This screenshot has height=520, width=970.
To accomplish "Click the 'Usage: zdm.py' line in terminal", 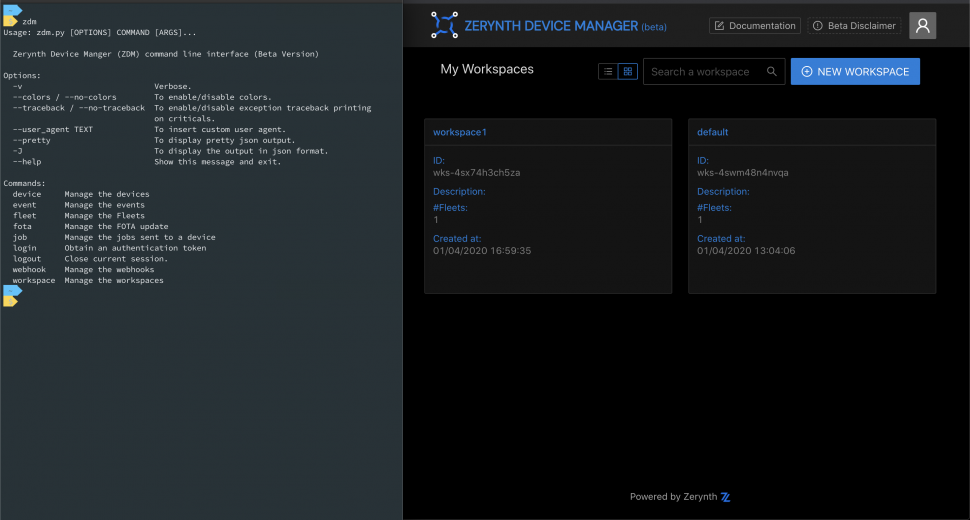I will pyautogui.click(x=100, y=32).
